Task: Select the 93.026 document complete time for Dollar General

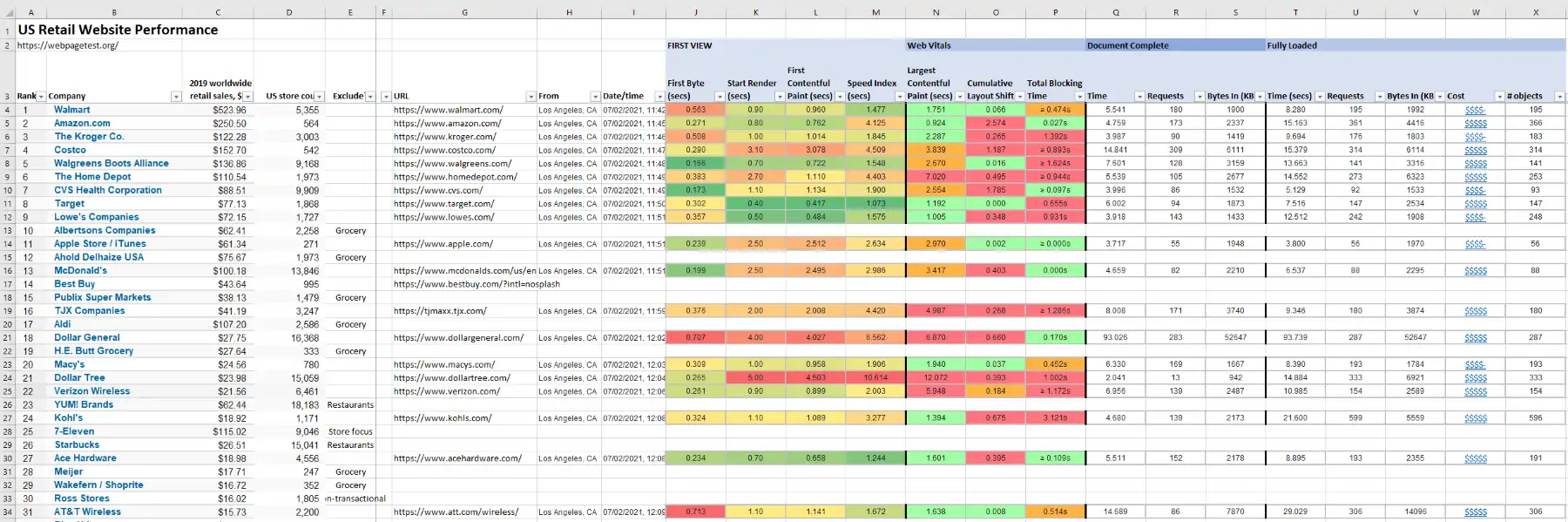Action: tap(1116, 337)
